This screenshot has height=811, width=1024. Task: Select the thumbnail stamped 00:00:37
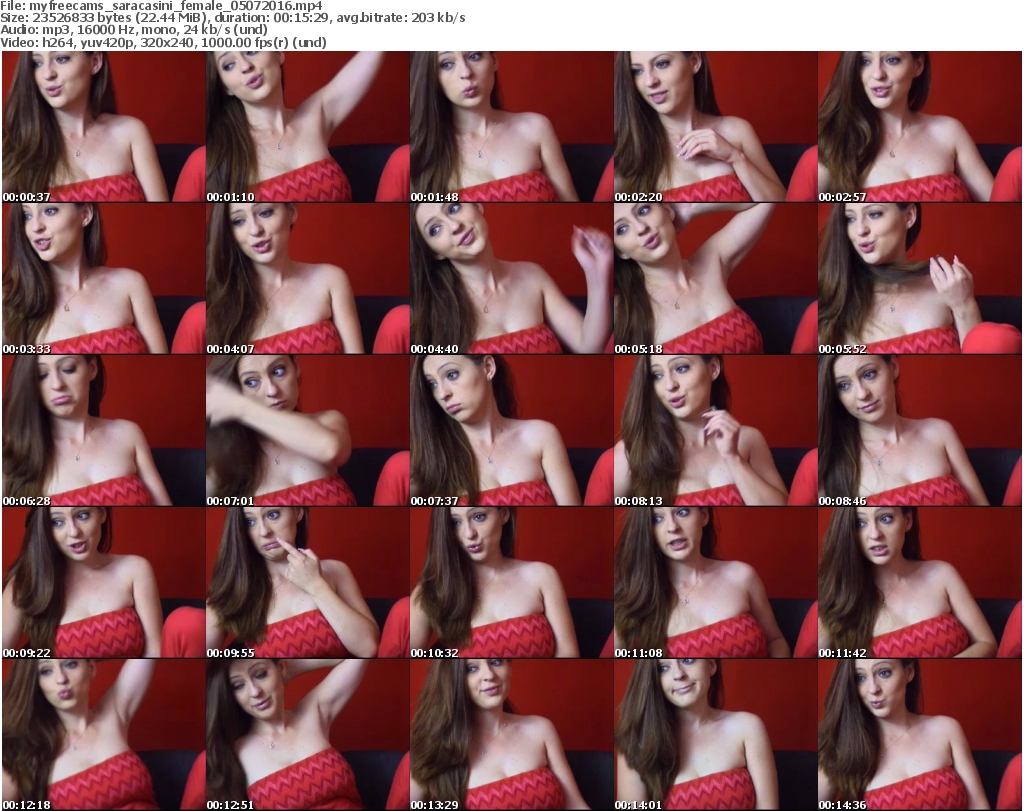coord(104,127)
